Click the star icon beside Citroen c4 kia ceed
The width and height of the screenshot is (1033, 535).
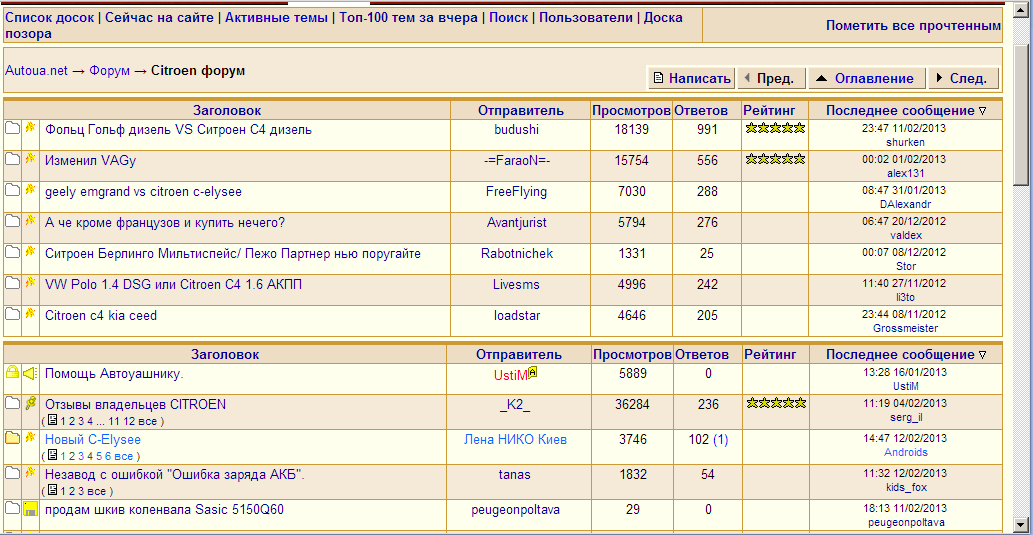(x=30, y=314)
